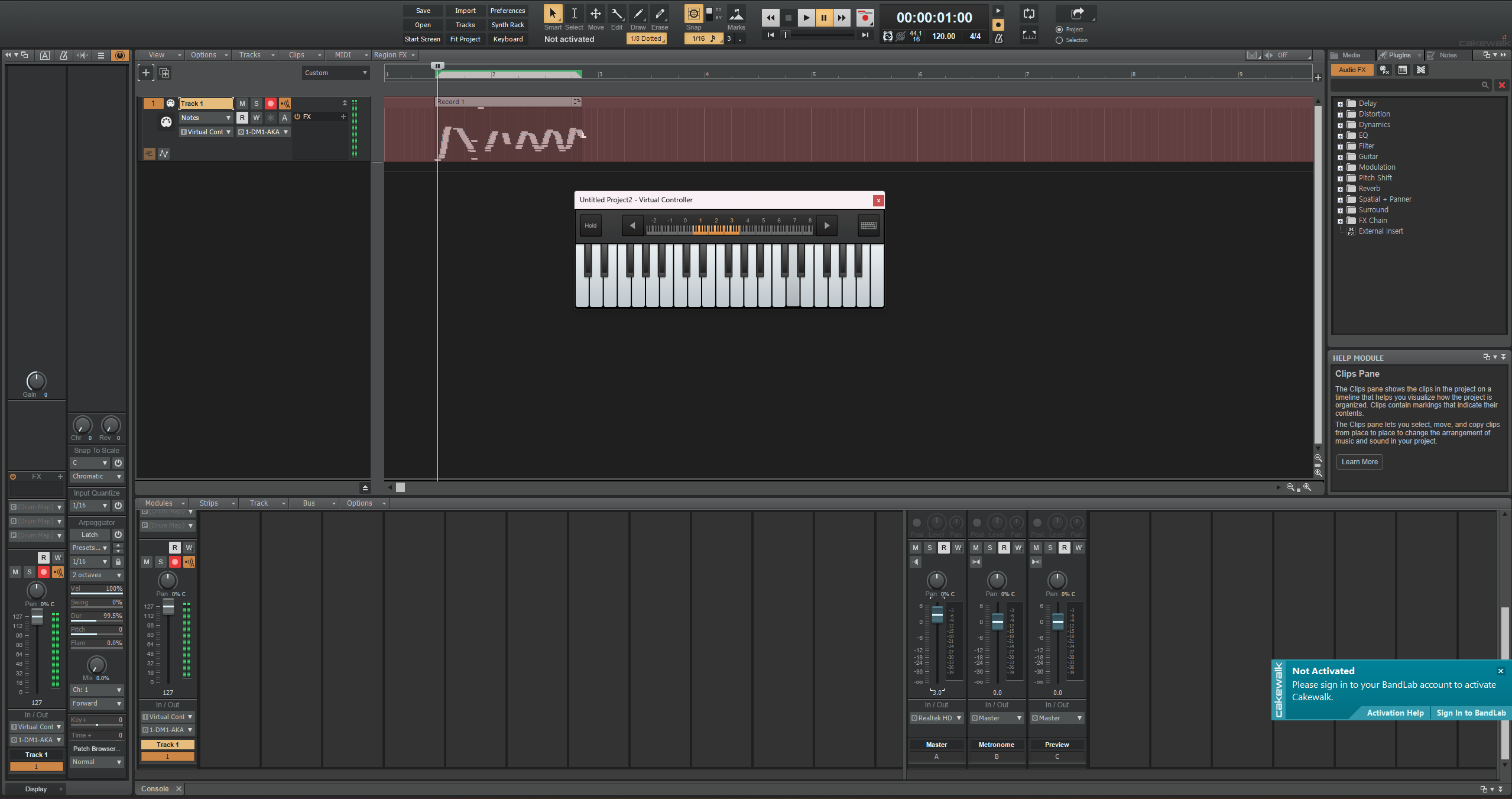Activate the Move tool

point(596,14)
